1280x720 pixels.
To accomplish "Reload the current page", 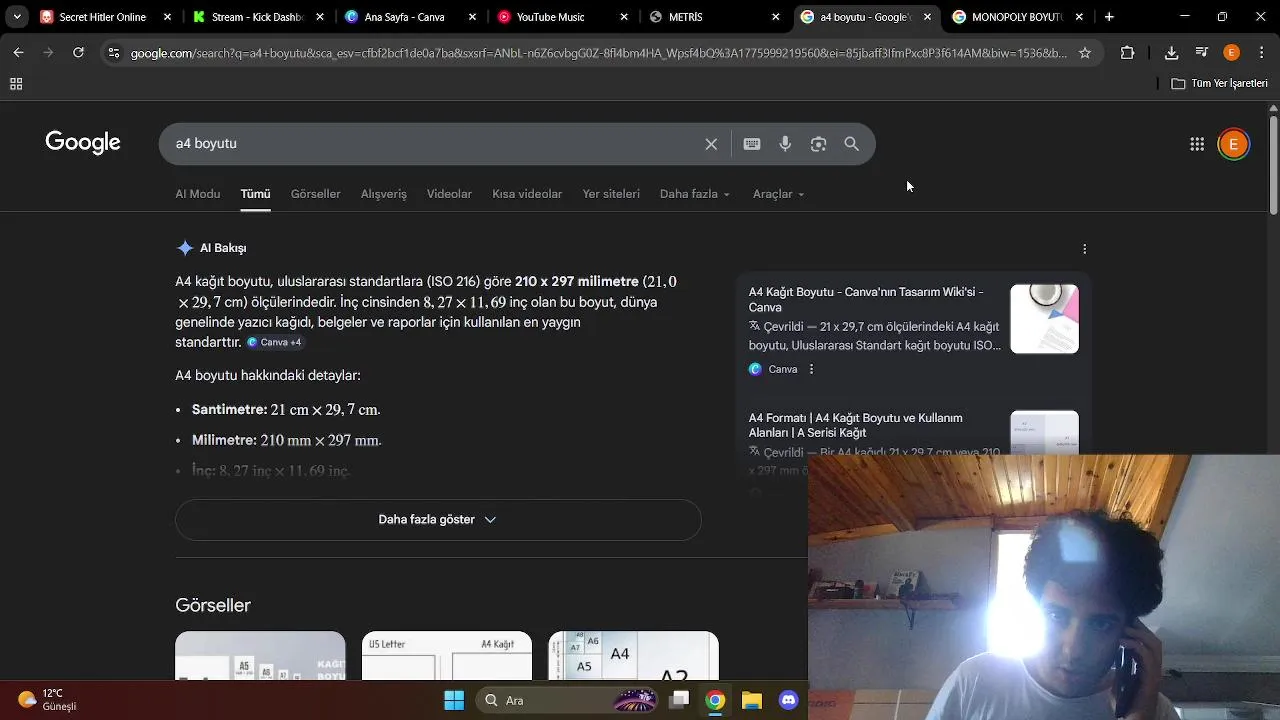I will coord(78,52).
